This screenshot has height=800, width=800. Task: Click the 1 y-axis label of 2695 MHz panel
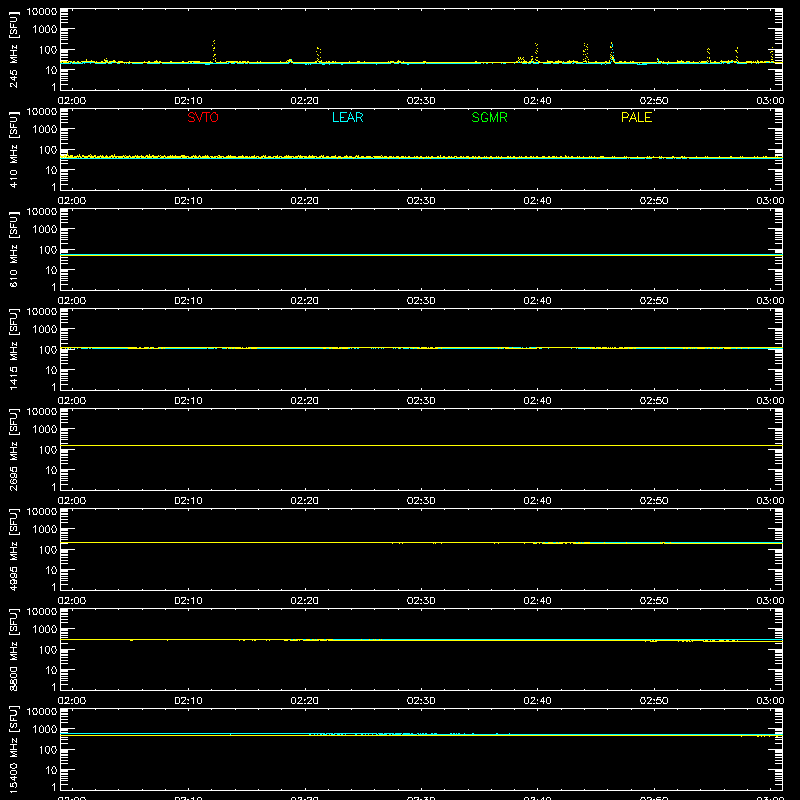click(x=54, y=487)
